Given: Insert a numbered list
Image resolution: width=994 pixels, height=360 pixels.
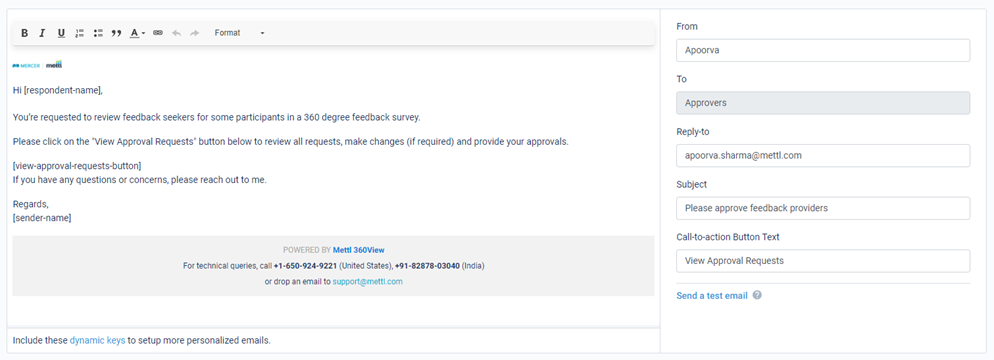Looking at the screenshot, I should [79, 33].
